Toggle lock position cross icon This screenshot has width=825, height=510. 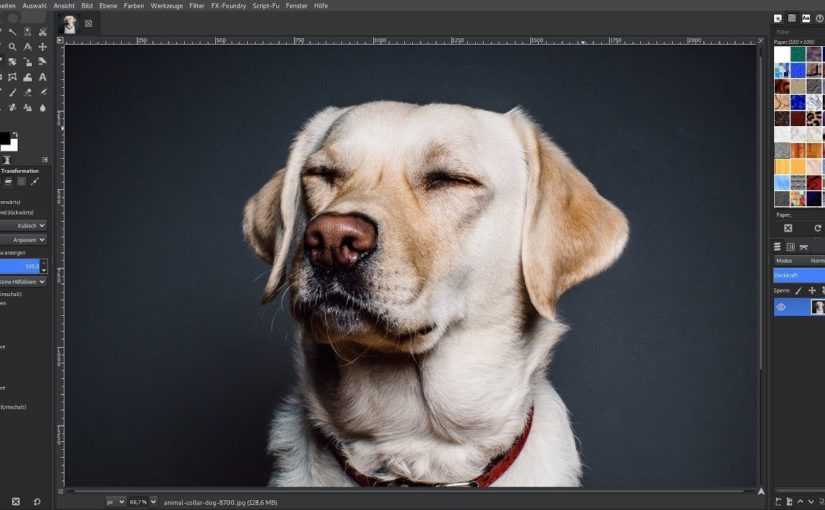[812, 291]
